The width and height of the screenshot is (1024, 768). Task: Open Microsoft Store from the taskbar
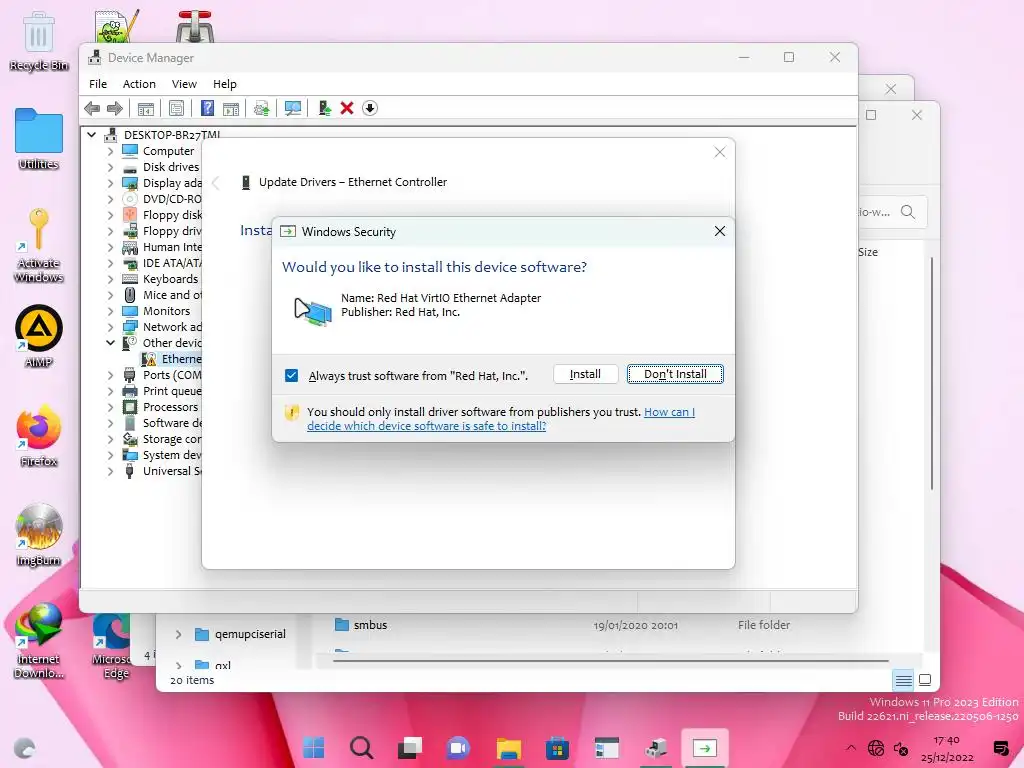pos(557,748)
